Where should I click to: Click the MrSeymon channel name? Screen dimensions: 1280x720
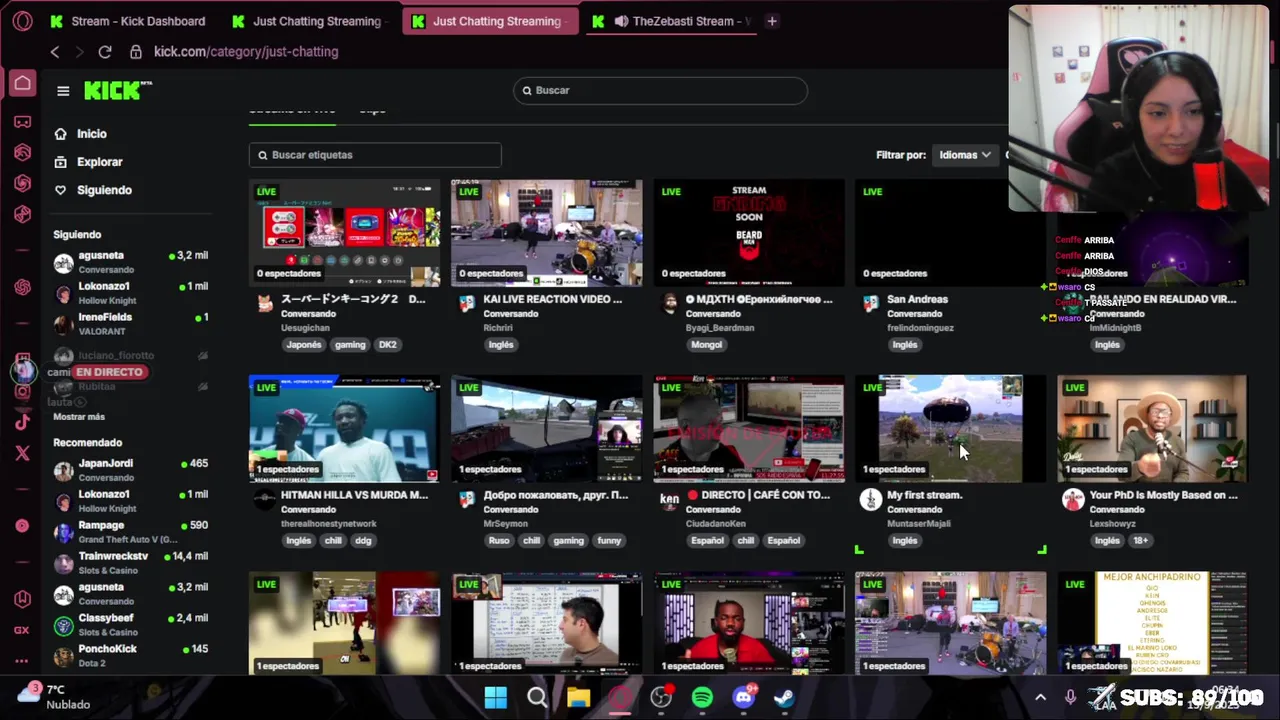(507, 524)
